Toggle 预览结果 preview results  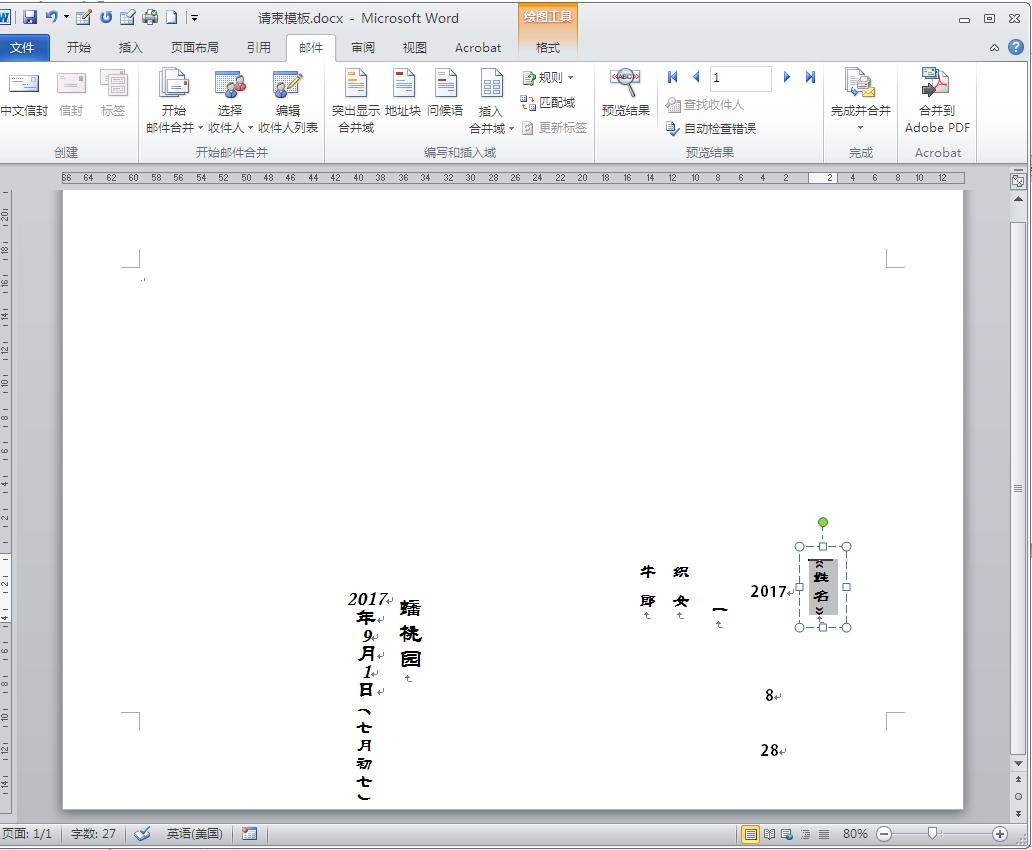point(626,94)
